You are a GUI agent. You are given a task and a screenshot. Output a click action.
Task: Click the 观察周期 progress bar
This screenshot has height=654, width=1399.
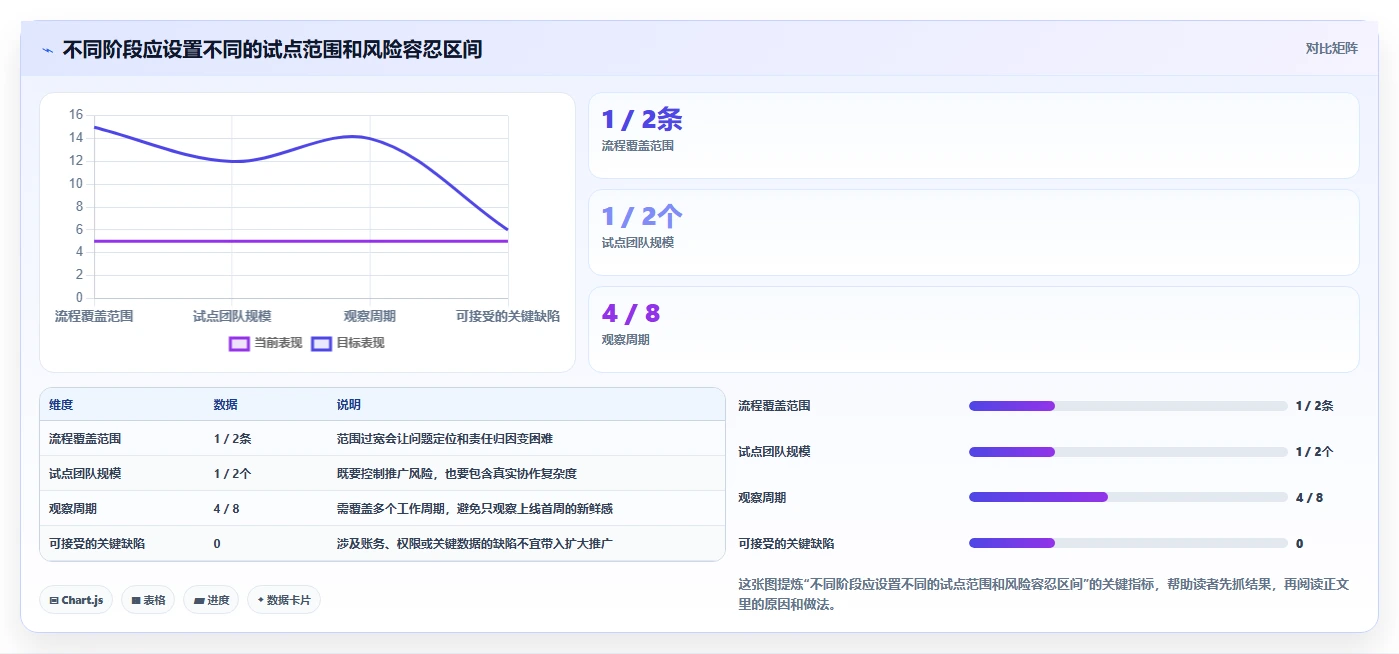coord(1127,498)
